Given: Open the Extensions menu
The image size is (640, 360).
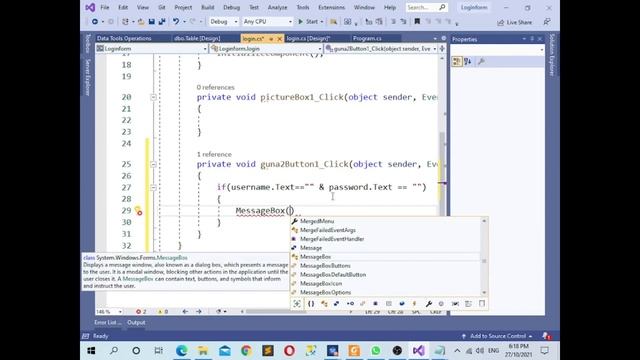Looking at the screenshot, I should [331, 7].
